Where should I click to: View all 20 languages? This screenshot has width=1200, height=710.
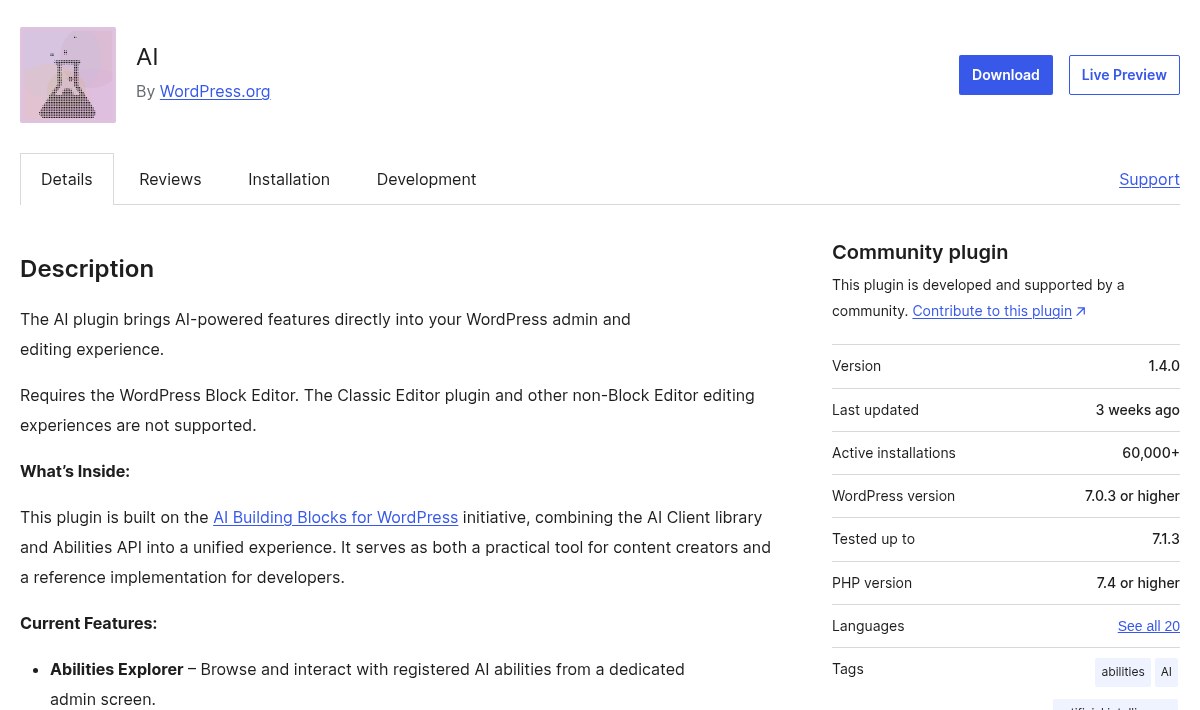[x=1148, y=626]
